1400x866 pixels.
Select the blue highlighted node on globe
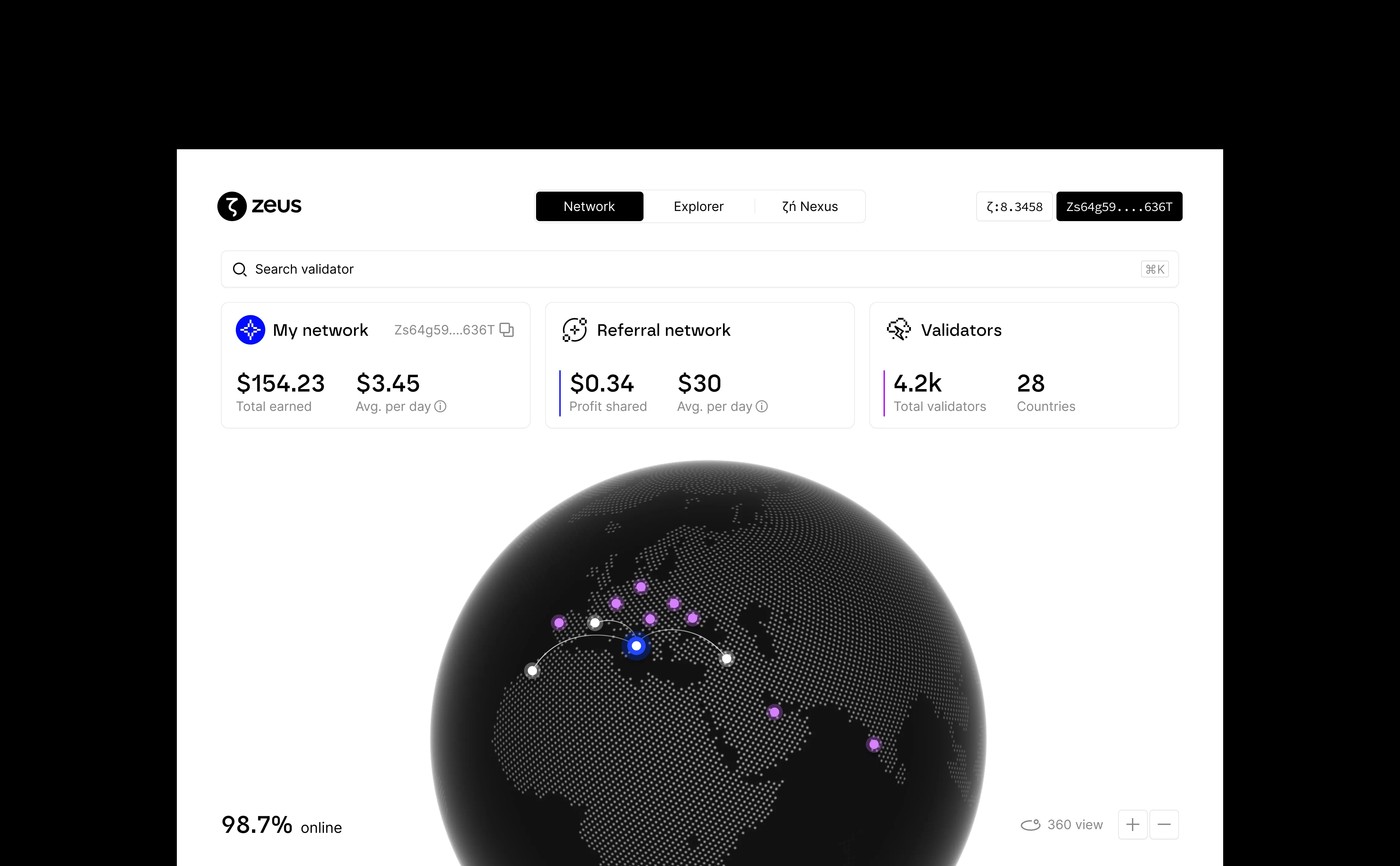(x=636, y=646)
